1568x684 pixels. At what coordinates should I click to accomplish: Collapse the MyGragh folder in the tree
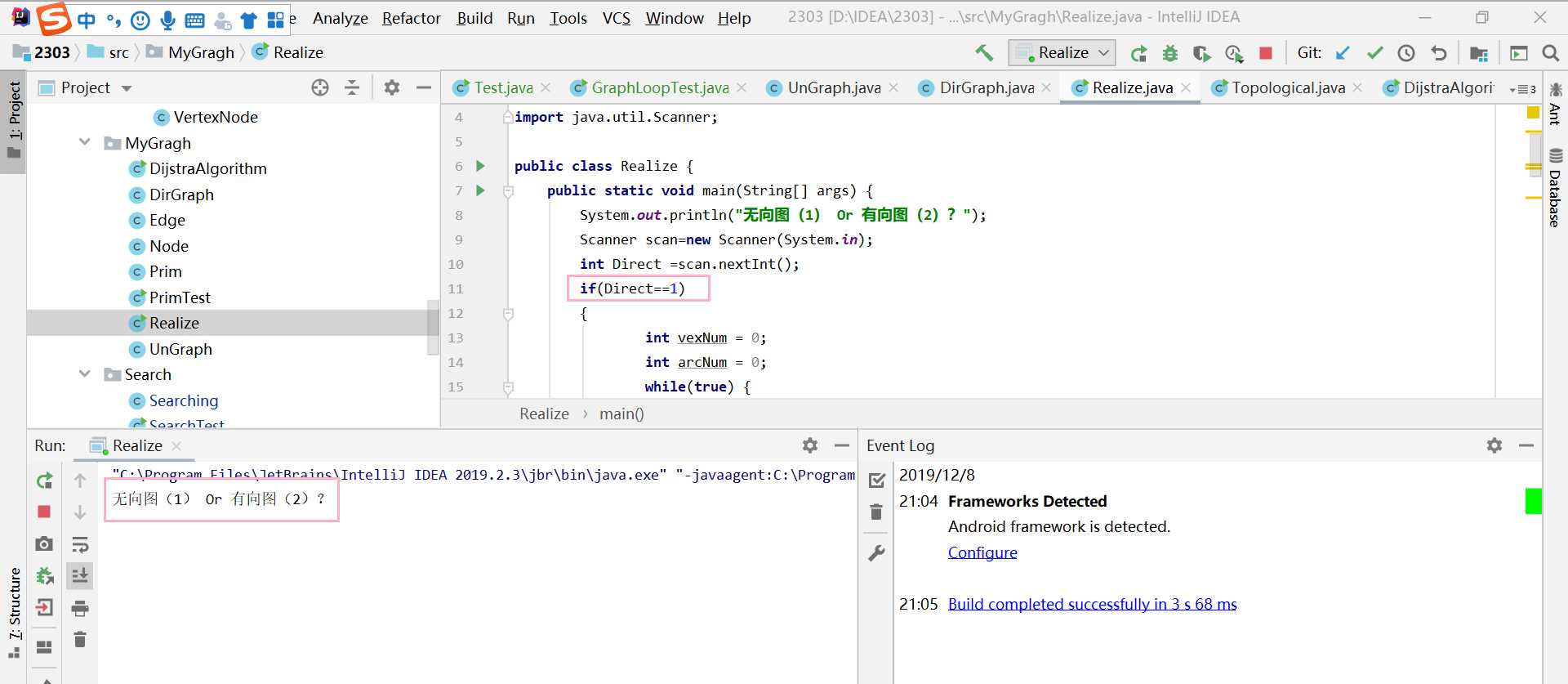[x=85, y=143]
